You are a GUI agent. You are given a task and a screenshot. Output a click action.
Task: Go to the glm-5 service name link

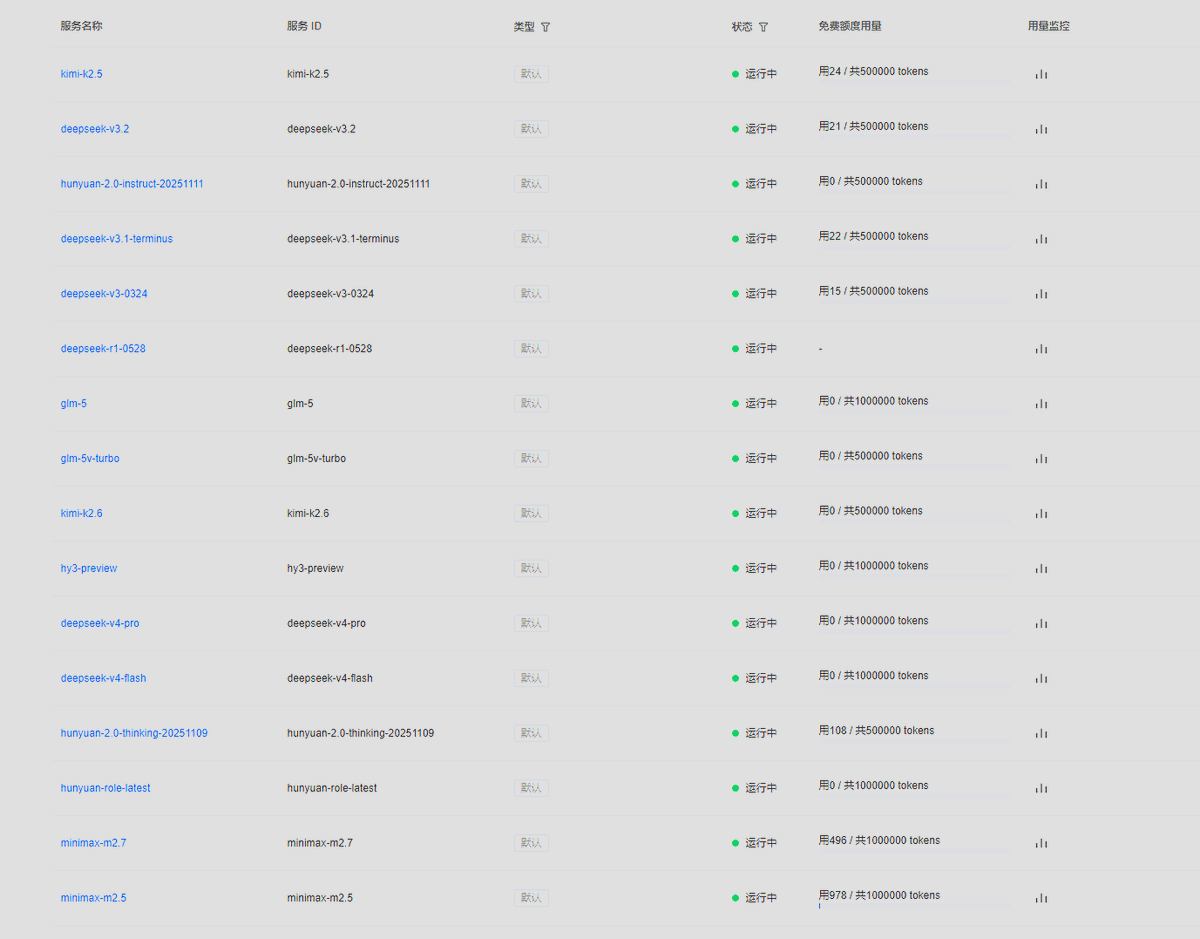73,404
